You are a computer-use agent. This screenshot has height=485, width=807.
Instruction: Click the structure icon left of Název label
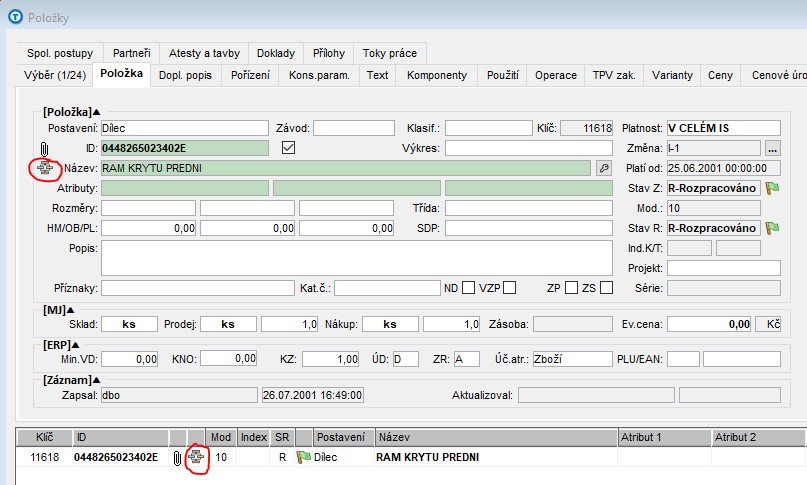tap(45, 168)
